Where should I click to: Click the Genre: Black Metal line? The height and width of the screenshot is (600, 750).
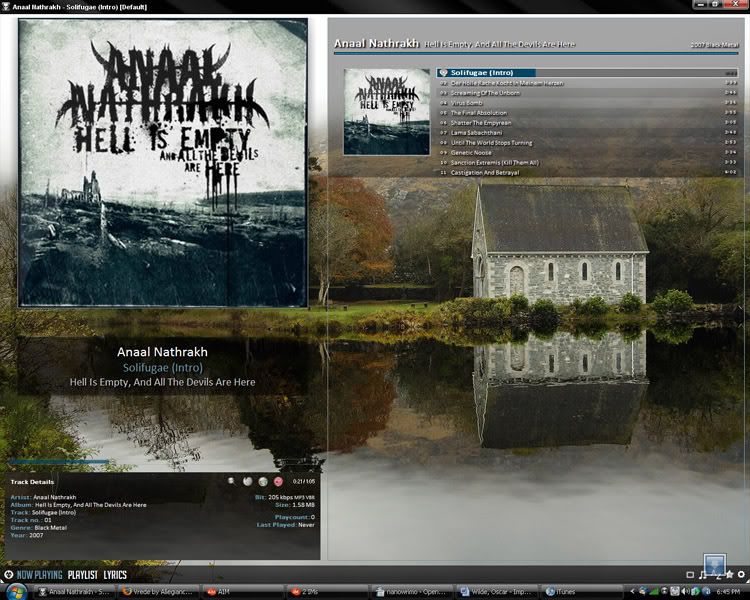39,528
